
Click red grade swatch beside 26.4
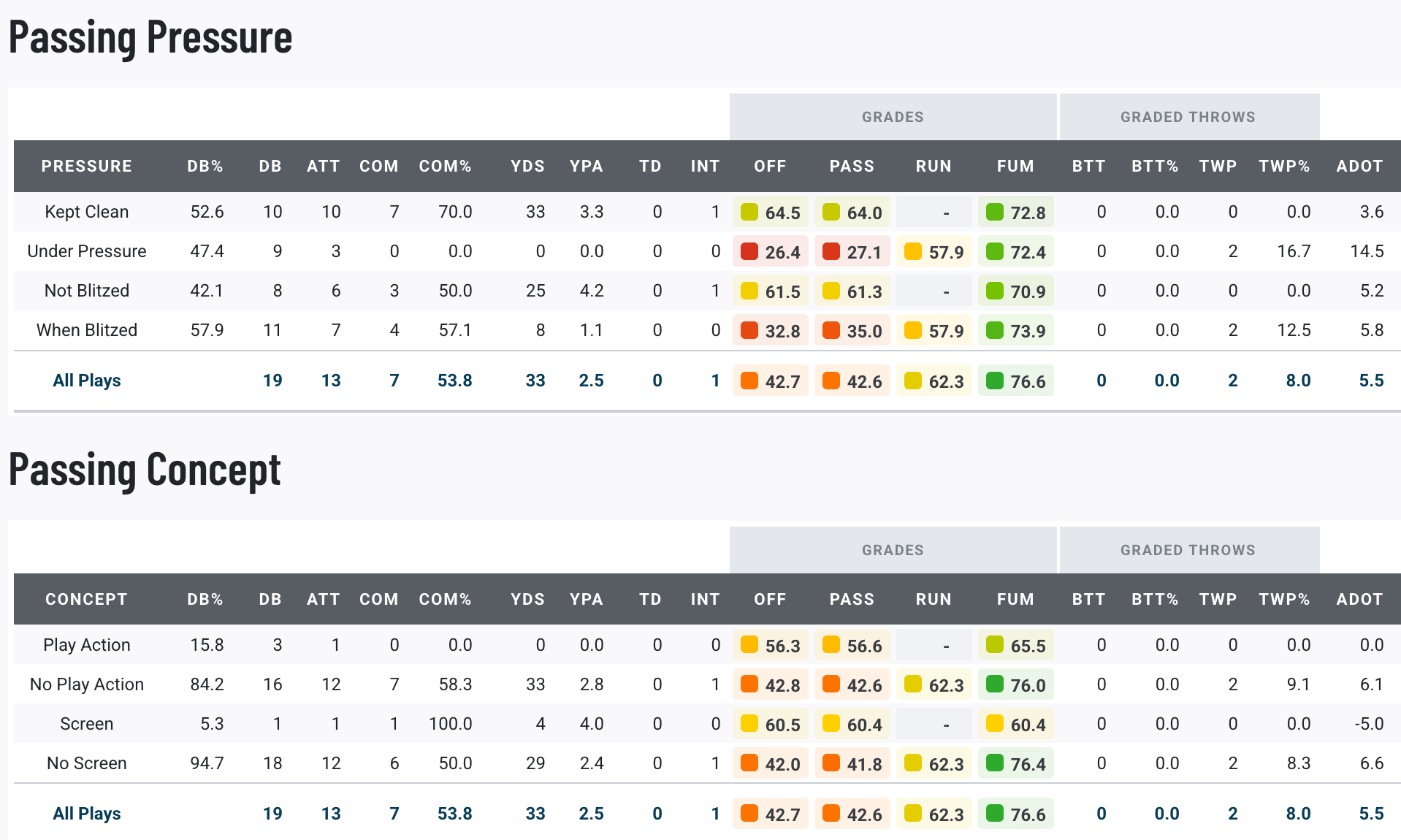coord(749,252)
